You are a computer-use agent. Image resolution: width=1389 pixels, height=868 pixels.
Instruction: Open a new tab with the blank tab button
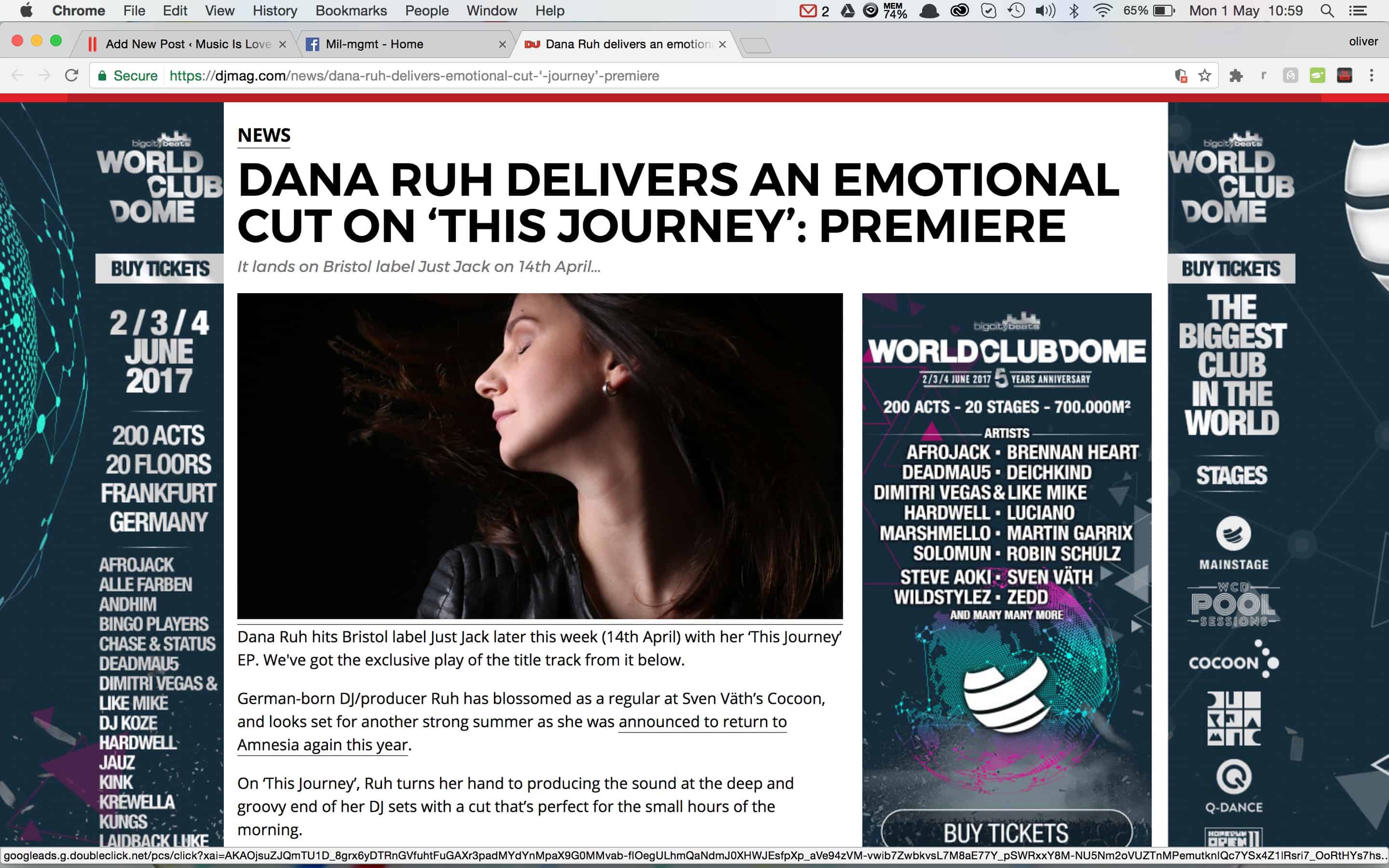pos(755,45)
